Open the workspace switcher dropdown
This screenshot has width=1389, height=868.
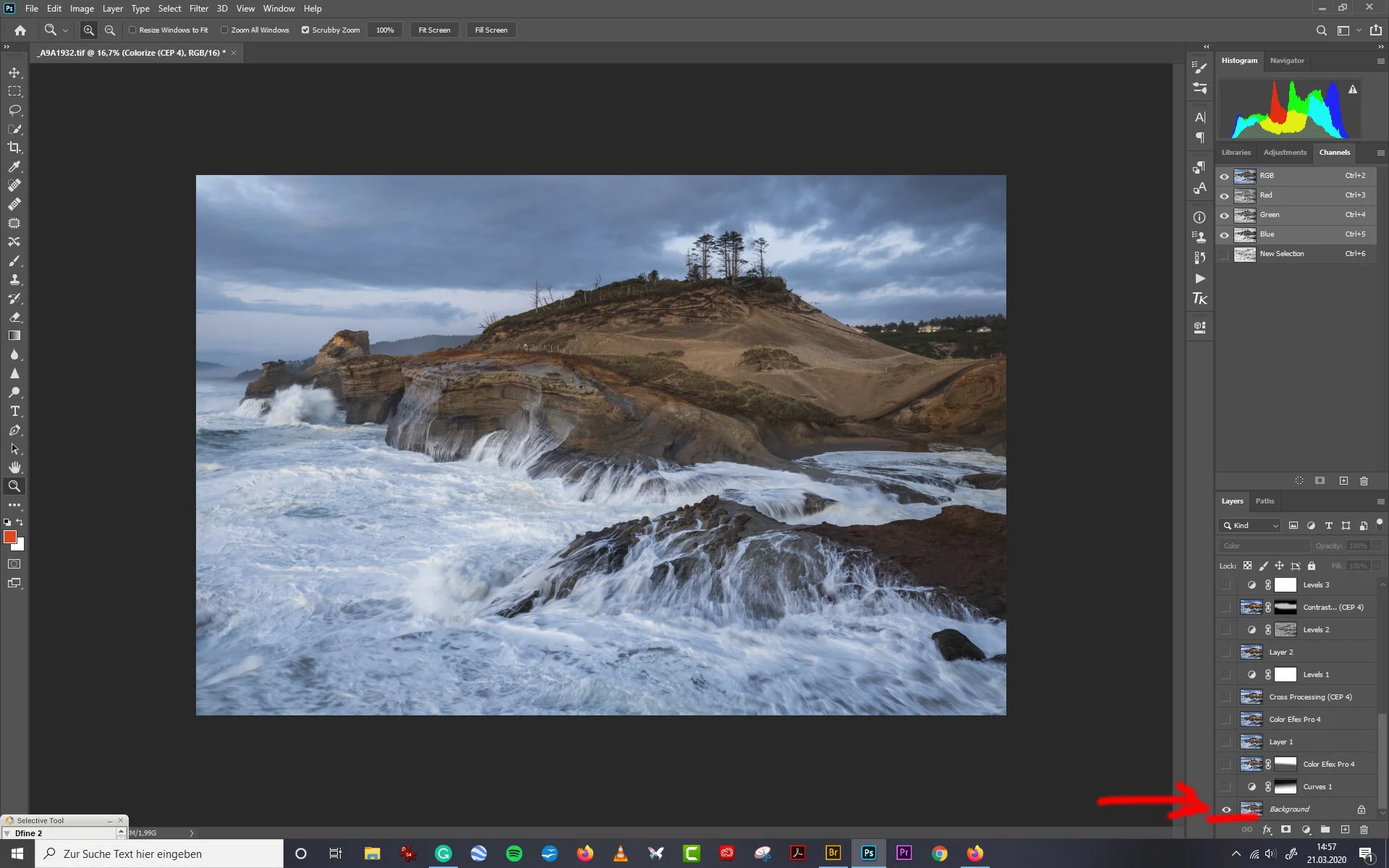click(1348, 30)
